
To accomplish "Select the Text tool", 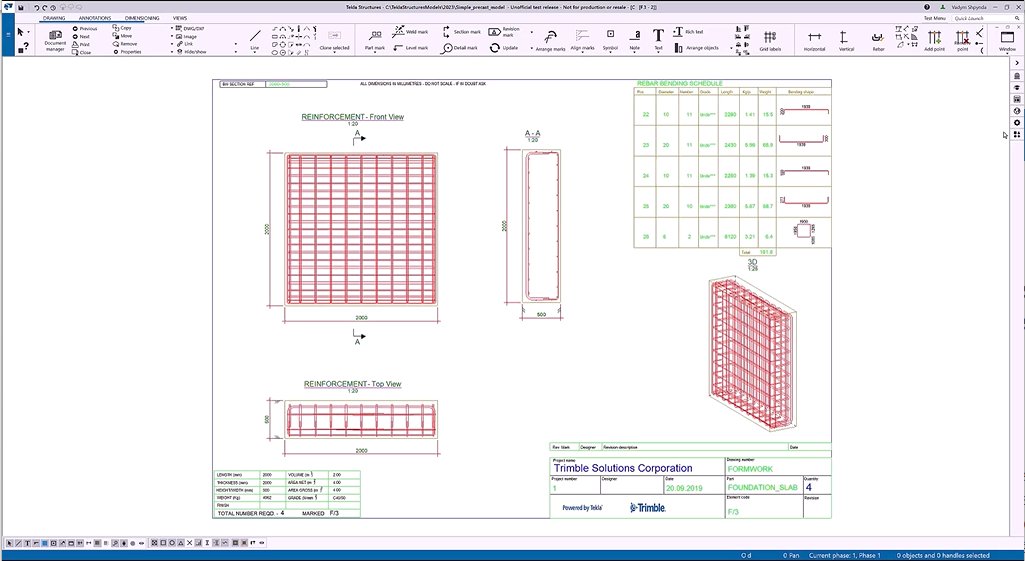I will pos(658,39).
